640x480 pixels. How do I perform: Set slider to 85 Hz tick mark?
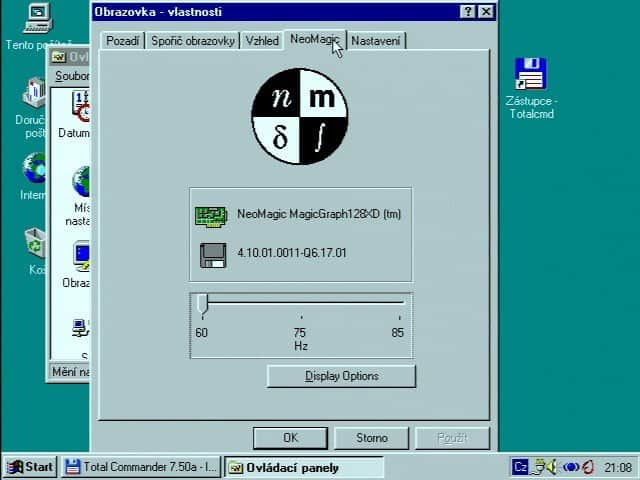[x=399, y=317]
